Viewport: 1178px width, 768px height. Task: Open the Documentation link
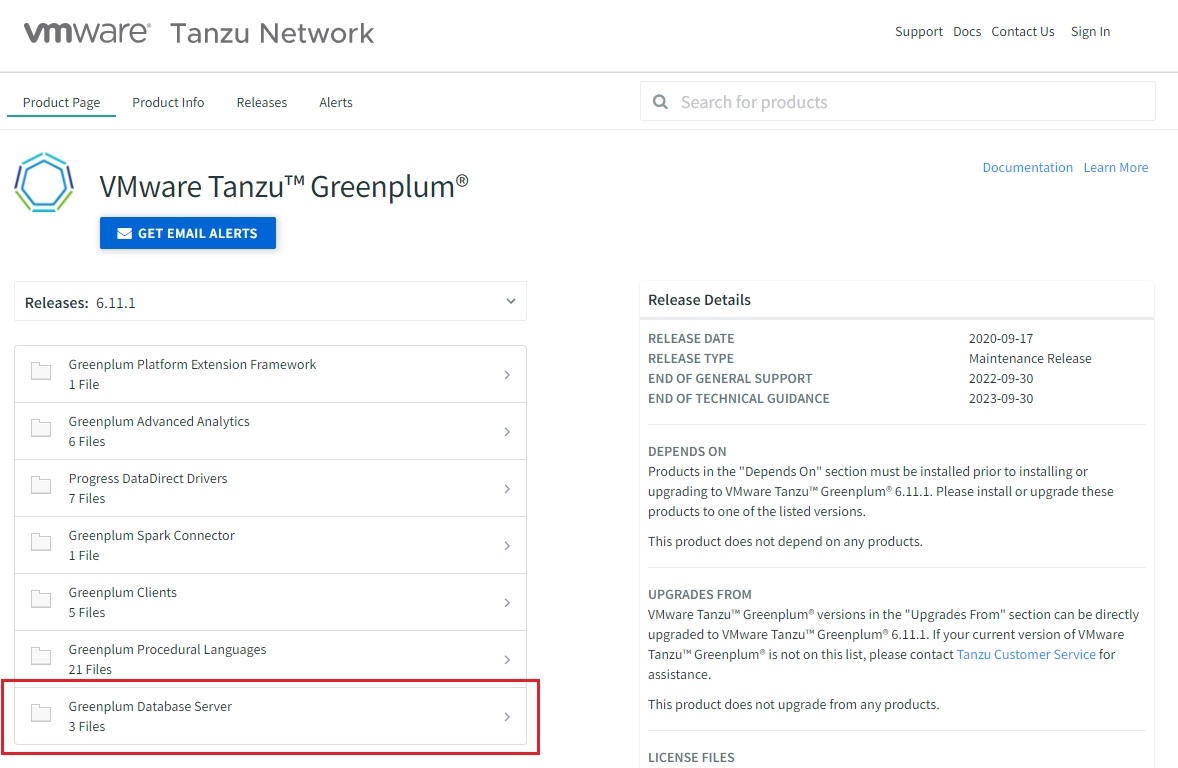[x=1028, y=168]
